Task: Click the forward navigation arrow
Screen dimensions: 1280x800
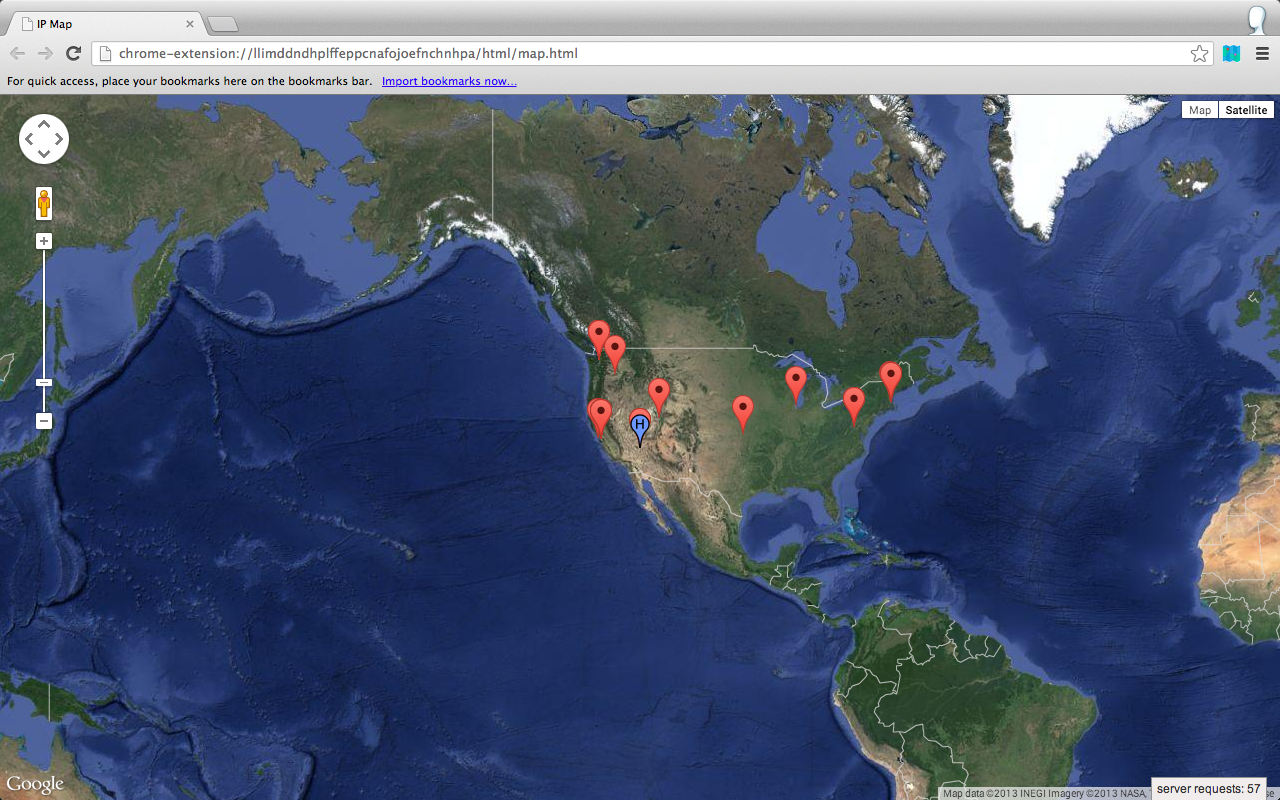Action: [x=44, y=53]
